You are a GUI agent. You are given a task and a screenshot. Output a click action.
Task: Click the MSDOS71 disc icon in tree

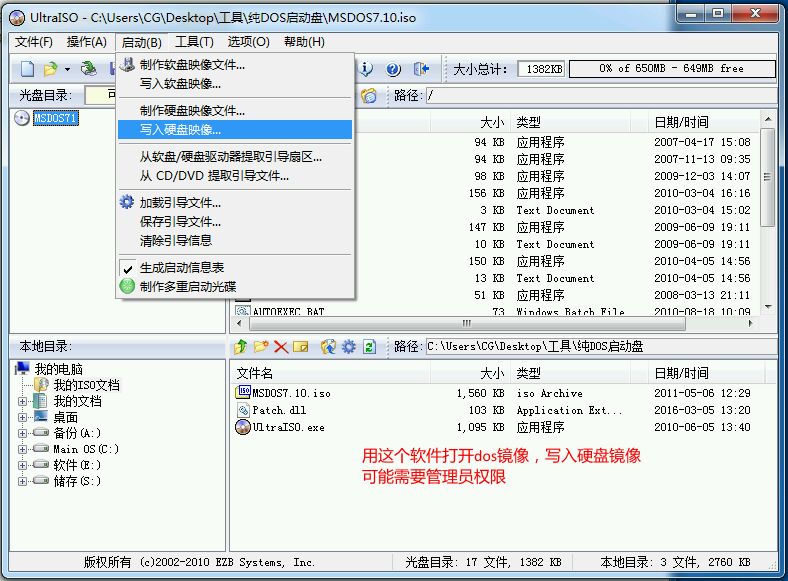[x=22, y=118]
